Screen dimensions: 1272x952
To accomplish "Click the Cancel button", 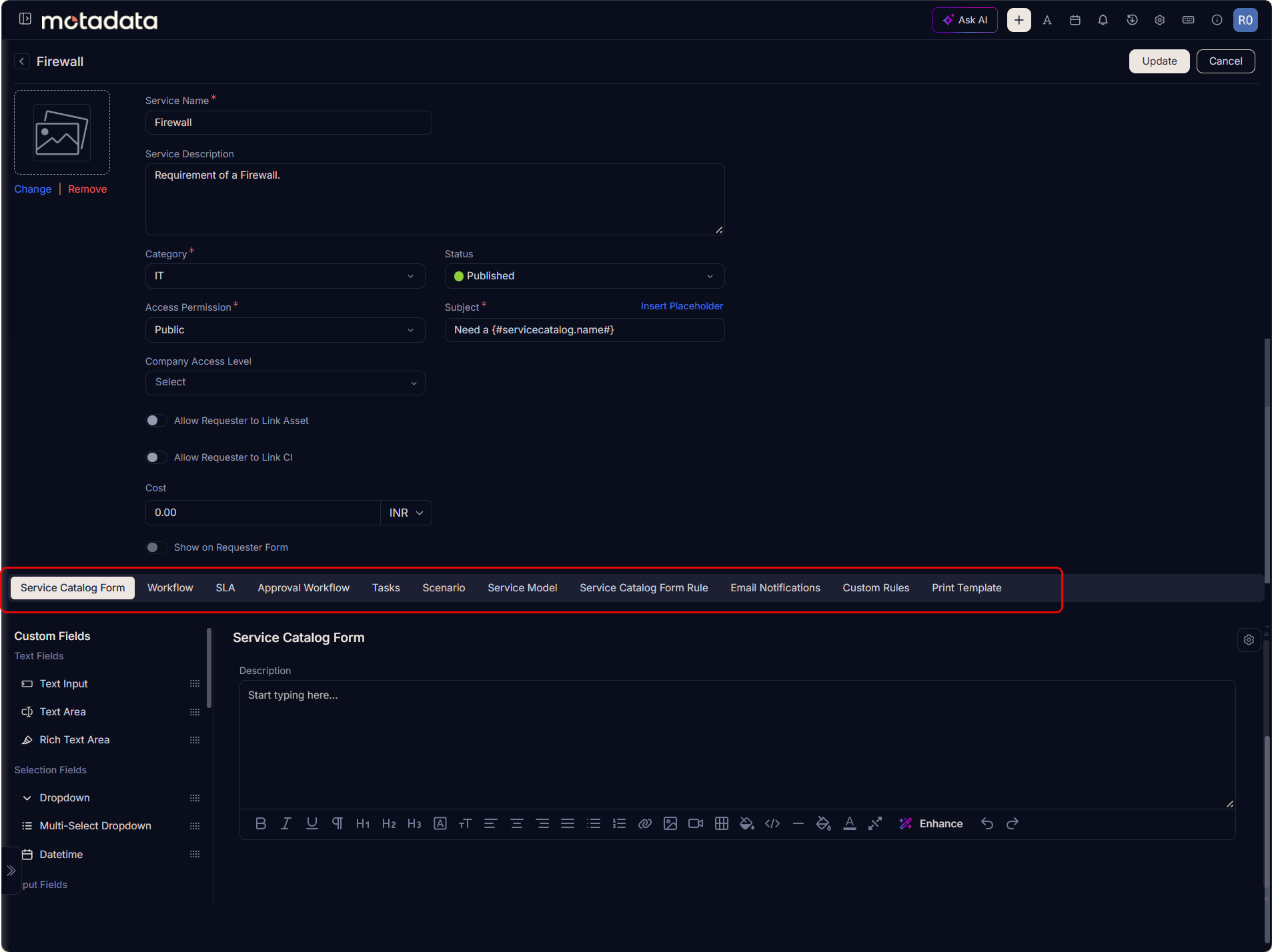I will point(1225,61).
